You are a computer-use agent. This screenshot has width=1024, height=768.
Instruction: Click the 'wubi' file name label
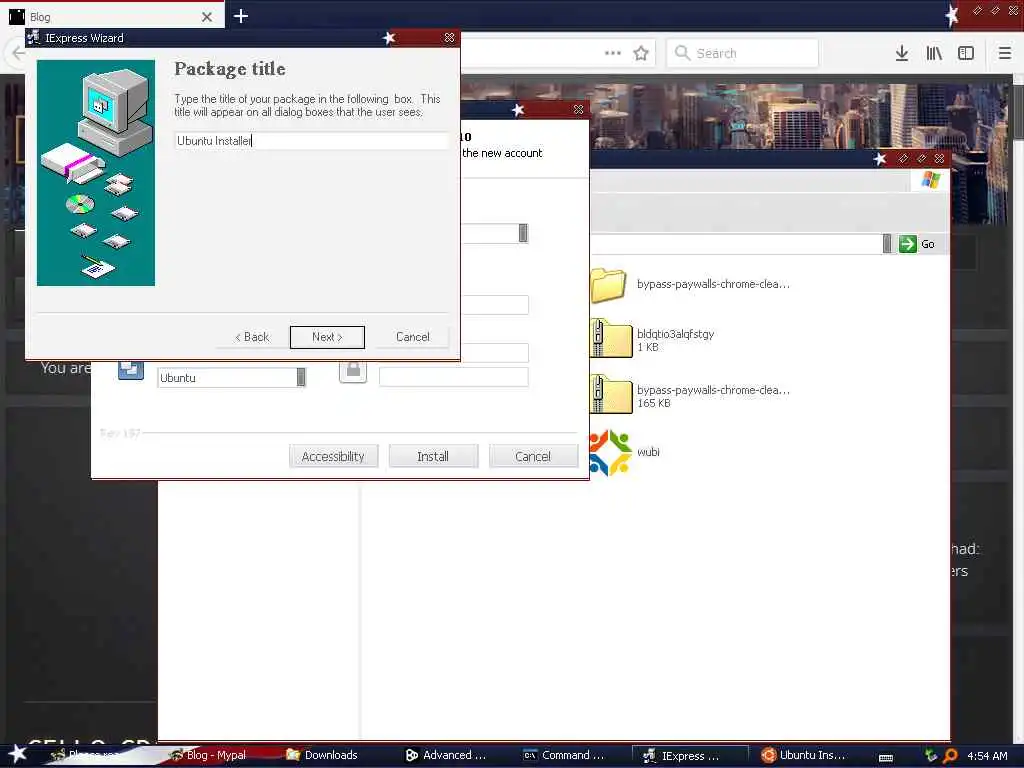click(648, 452)
